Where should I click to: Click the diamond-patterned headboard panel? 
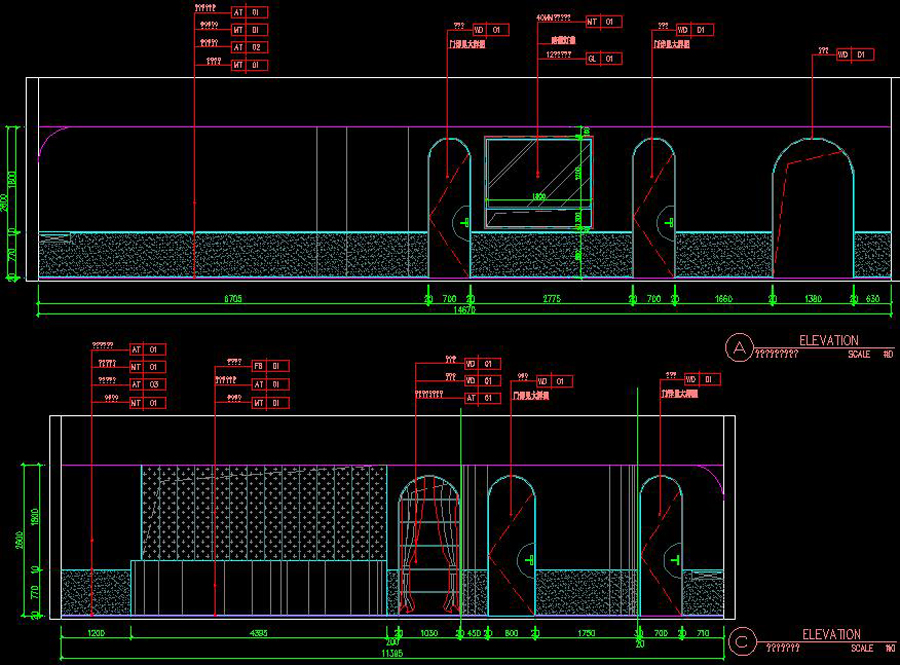click(264, 512)
